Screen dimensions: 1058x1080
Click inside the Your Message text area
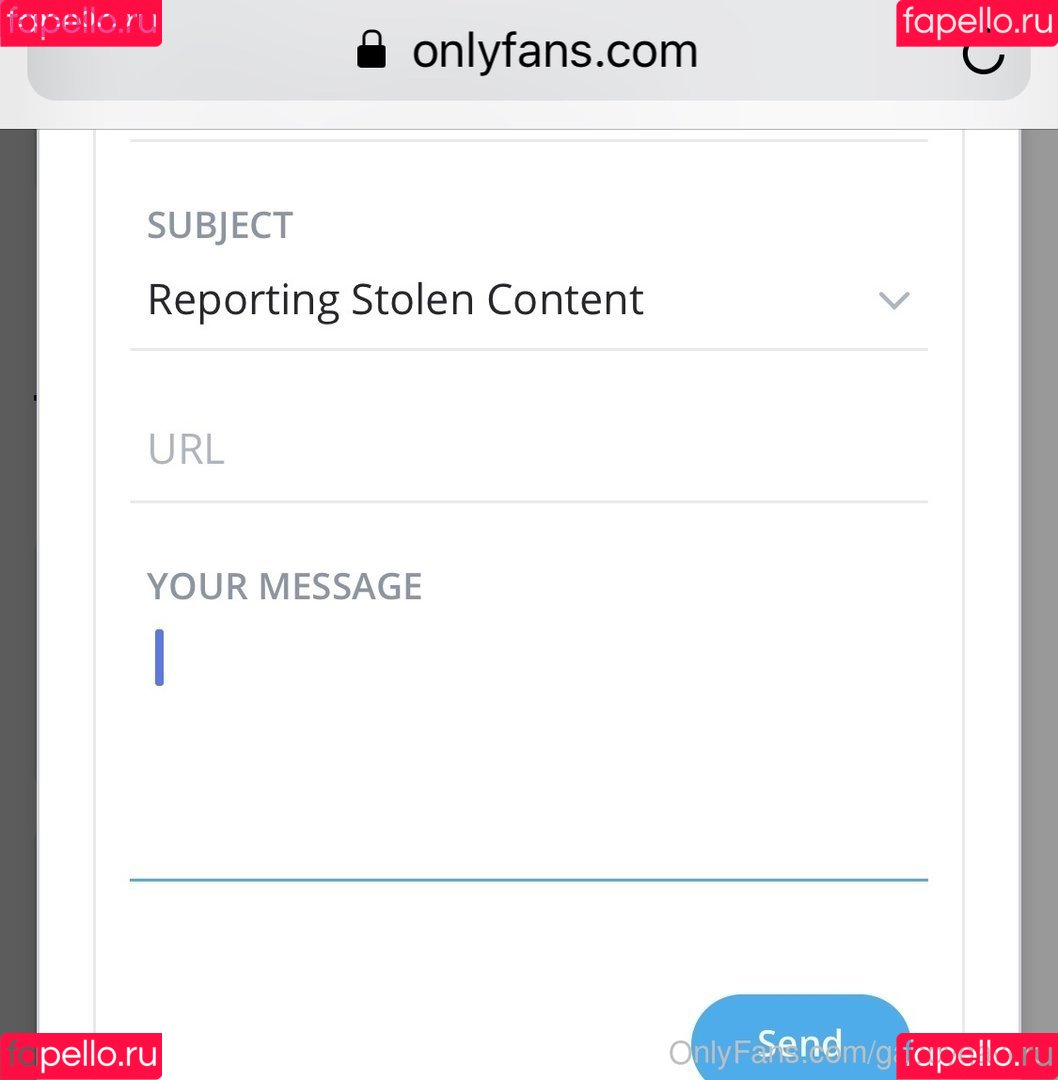528,744
